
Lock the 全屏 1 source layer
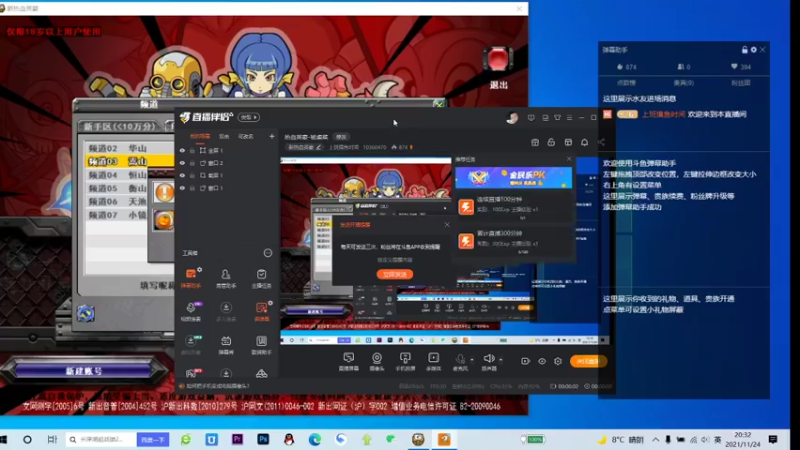tap(192, 151)
